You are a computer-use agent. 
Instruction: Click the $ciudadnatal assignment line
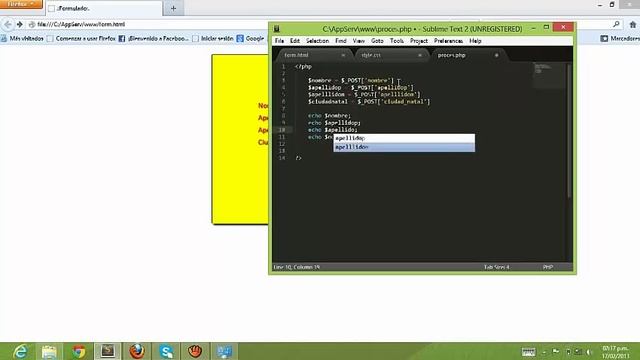coord(369,102)
